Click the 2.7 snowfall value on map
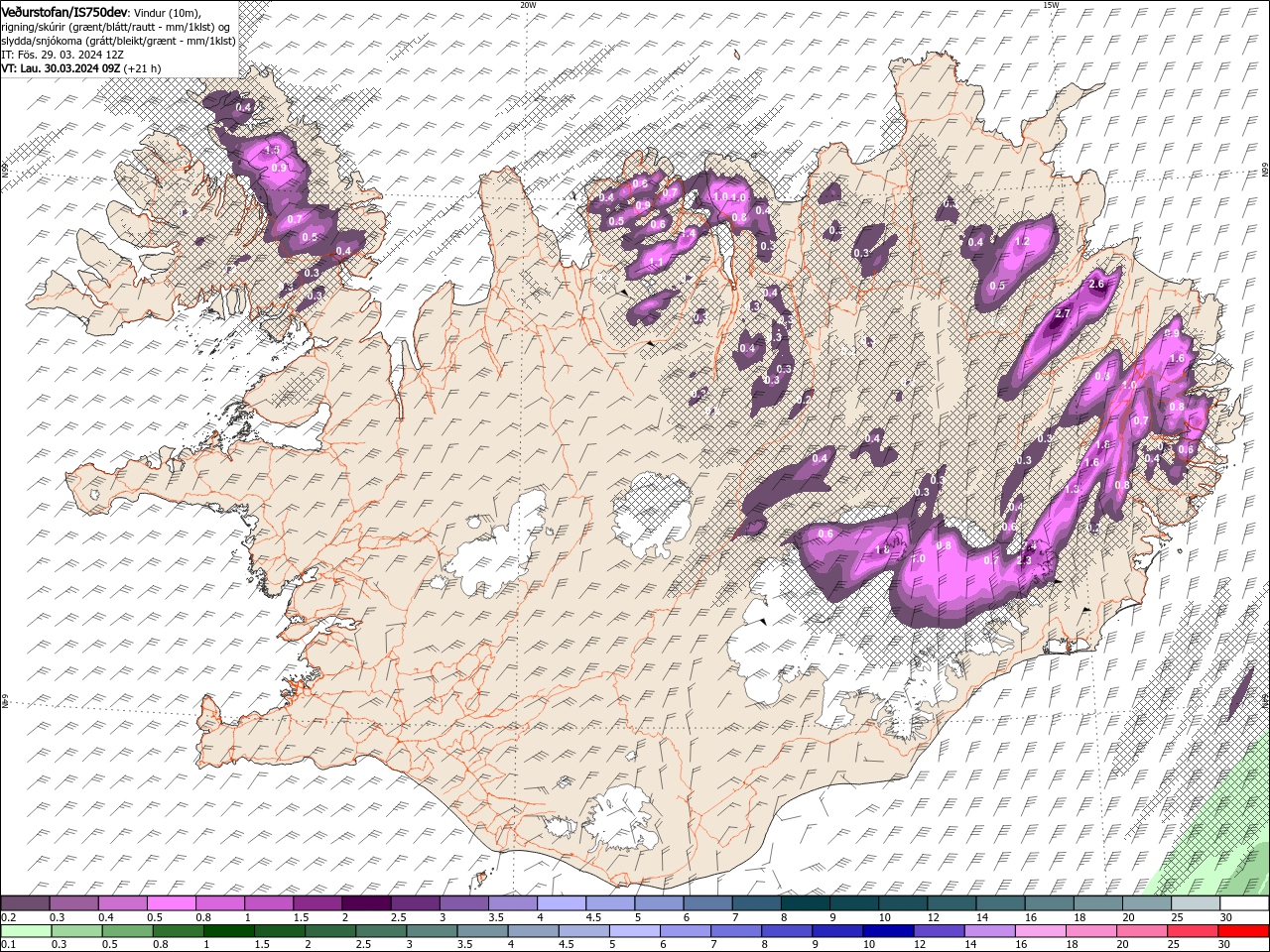This screenshot has width=1270, height=952. click(x=1063, y=313)
